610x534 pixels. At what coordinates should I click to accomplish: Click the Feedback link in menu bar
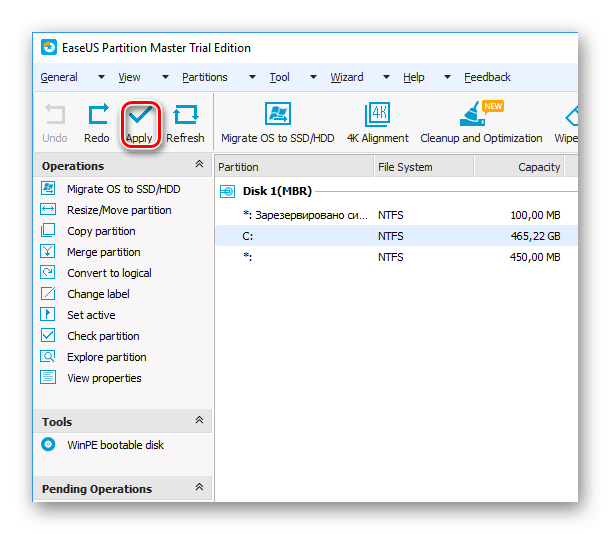pos(487,77)
